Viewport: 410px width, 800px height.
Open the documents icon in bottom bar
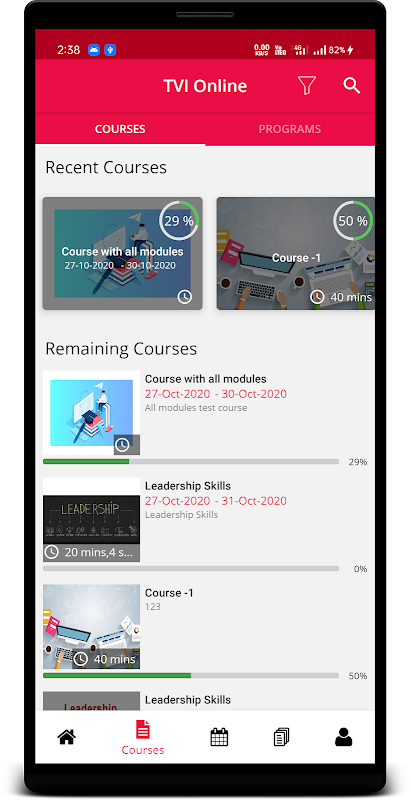click(x=281, y=737)
